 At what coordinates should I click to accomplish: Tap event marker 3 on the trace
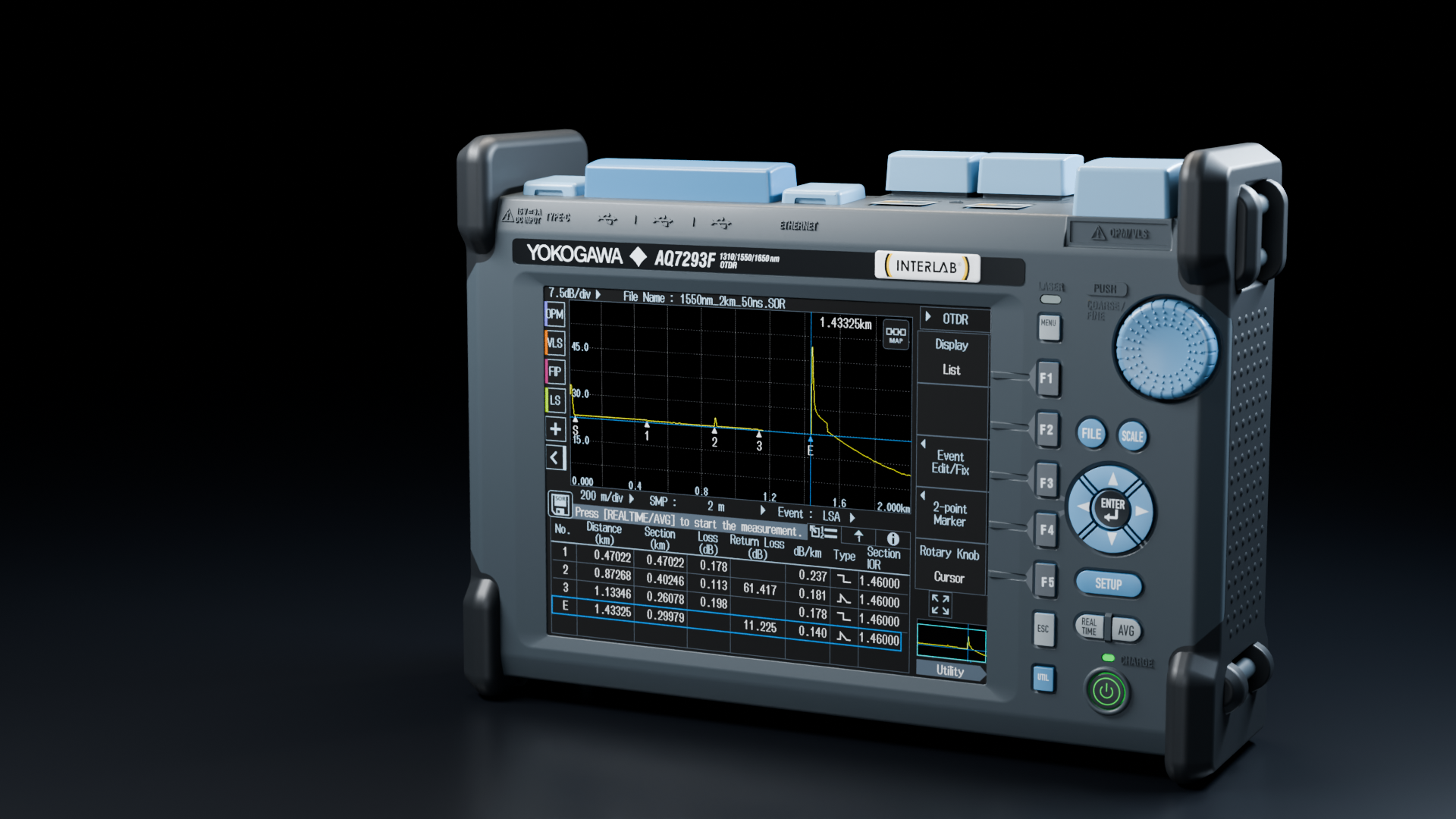point(759,441)
